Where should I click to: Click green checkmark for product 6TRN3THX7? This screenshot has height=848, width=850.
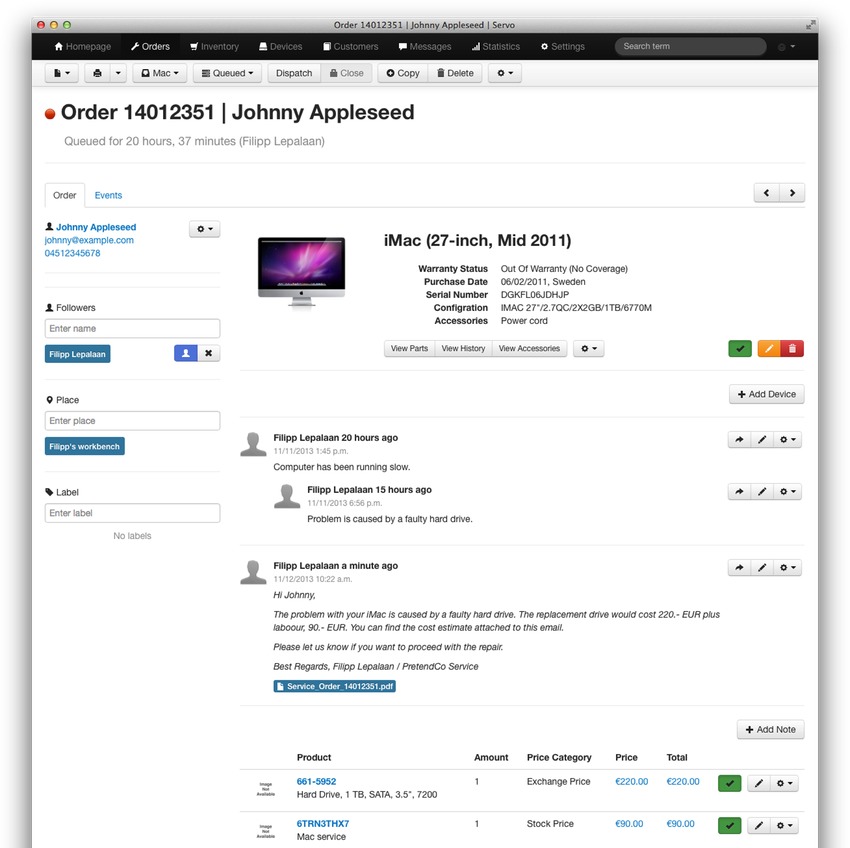click(730, 825)
